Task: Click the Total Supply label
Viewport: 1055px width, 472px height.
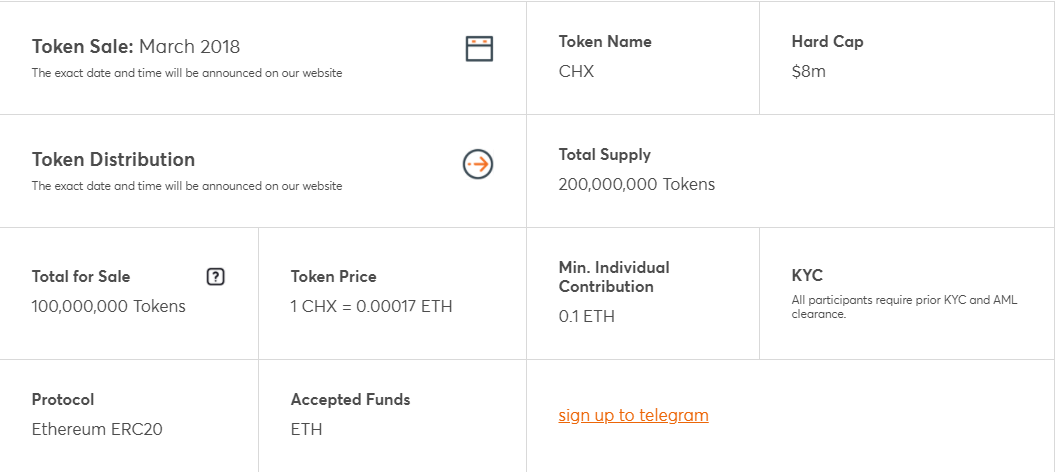Action: coord(604,155)
